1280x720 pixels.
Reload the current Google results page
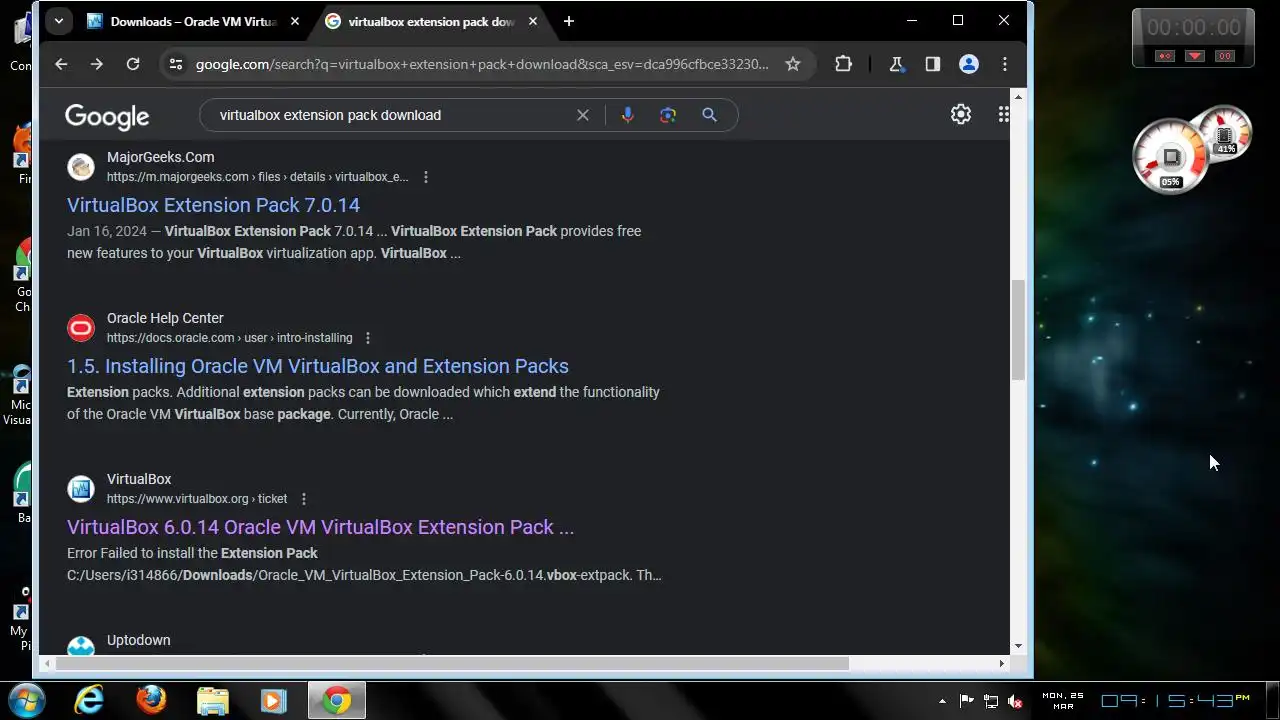(x=132, y=64)
